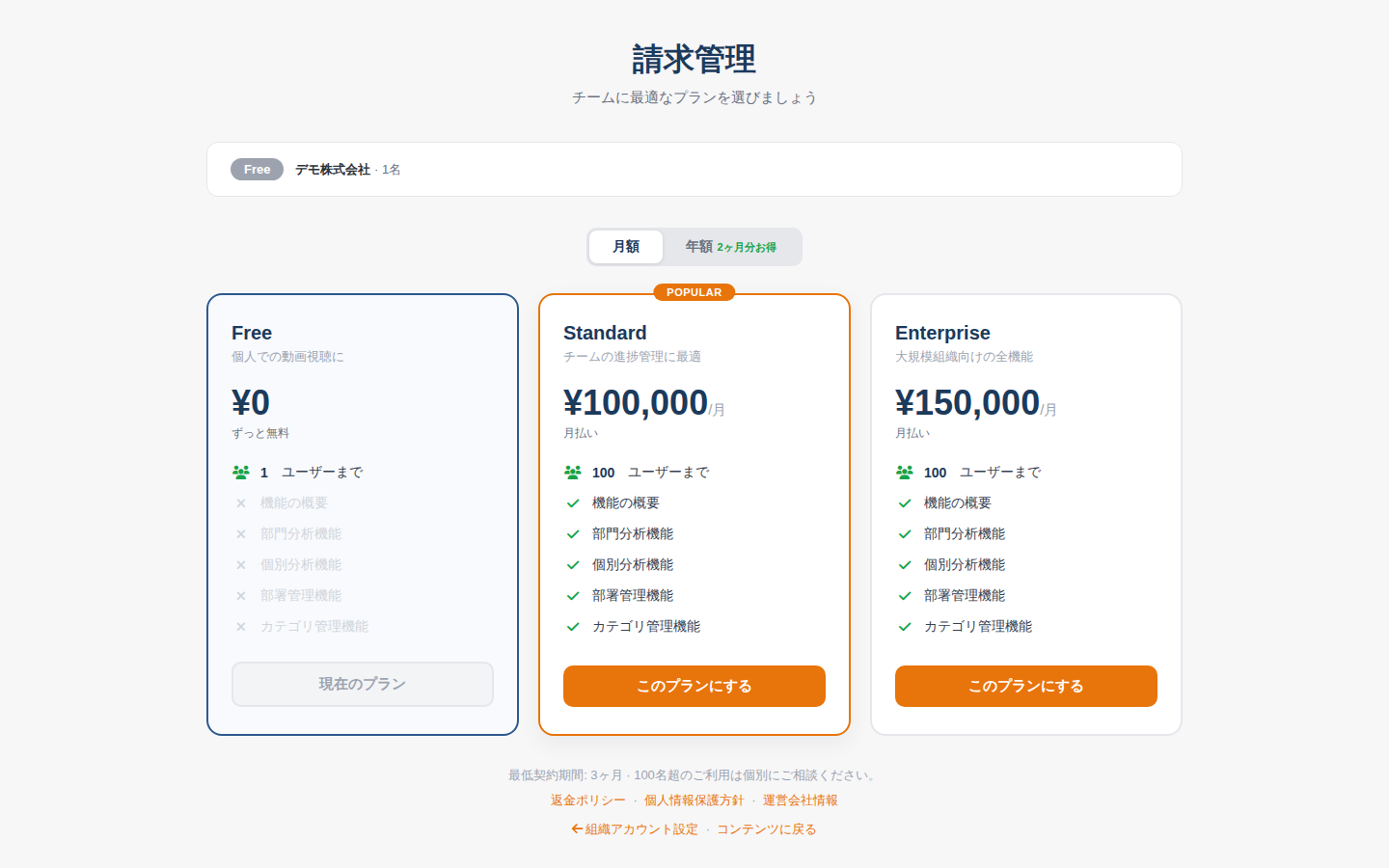This screenshot has width=1389, height=868.
Task: Click the 個人での動画視聴に description
Action: coord(287,357)
